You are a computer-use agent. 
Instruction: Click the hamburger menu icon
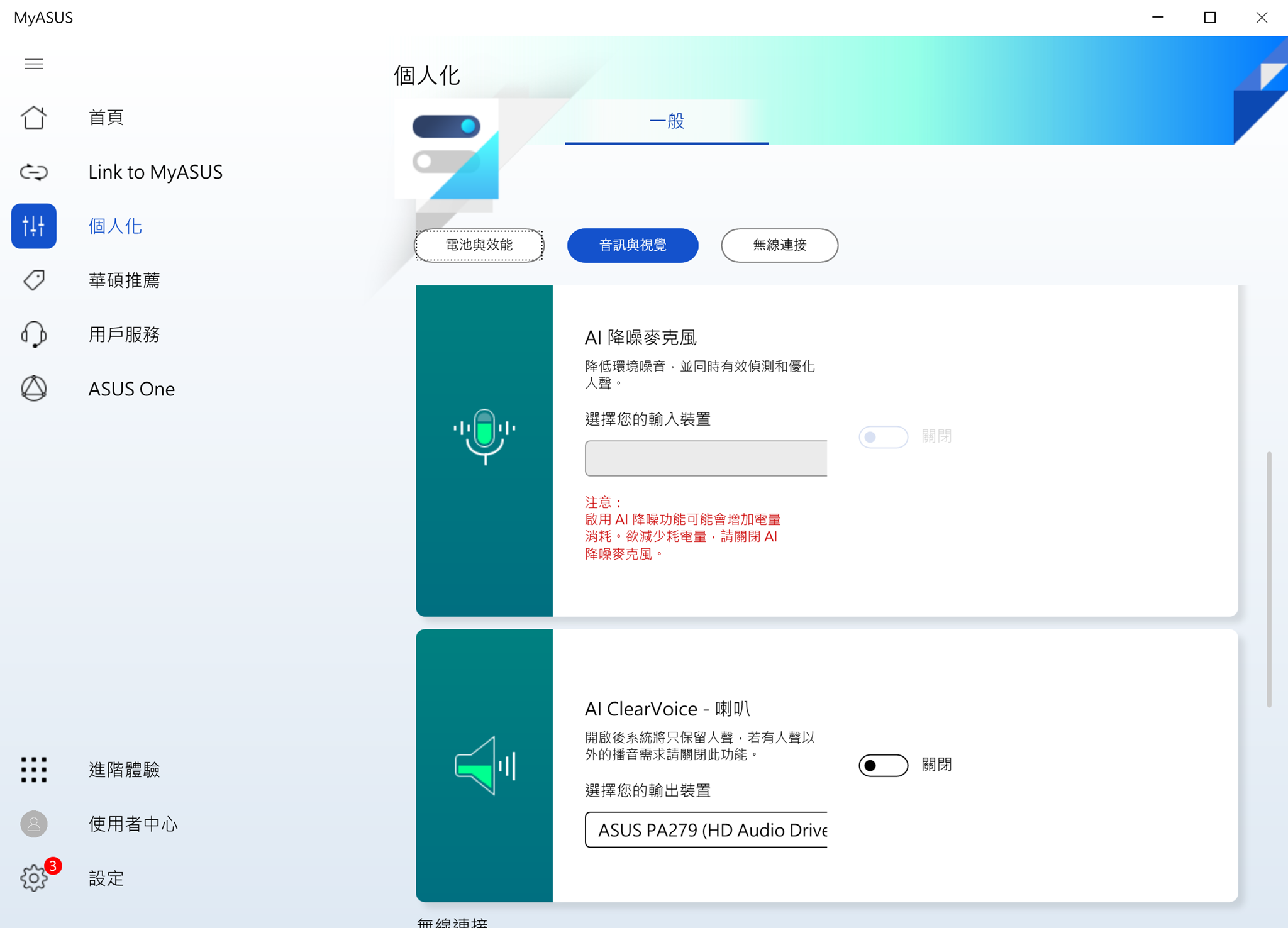(x=34, y=64)
